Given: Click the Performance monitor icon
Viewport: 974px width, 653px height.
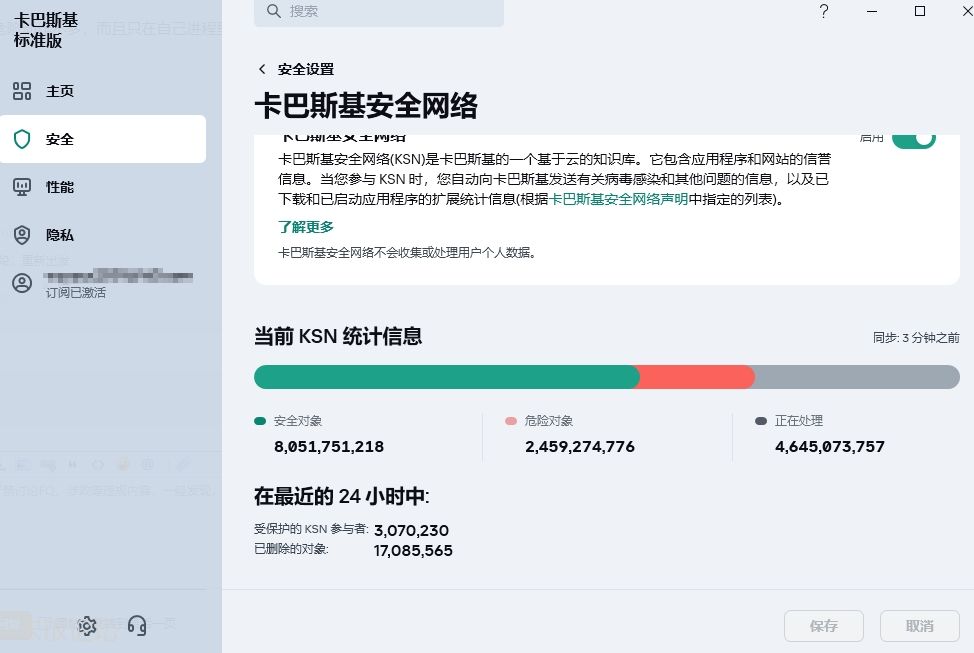Looking at the screenshot, I should (22, 187).
